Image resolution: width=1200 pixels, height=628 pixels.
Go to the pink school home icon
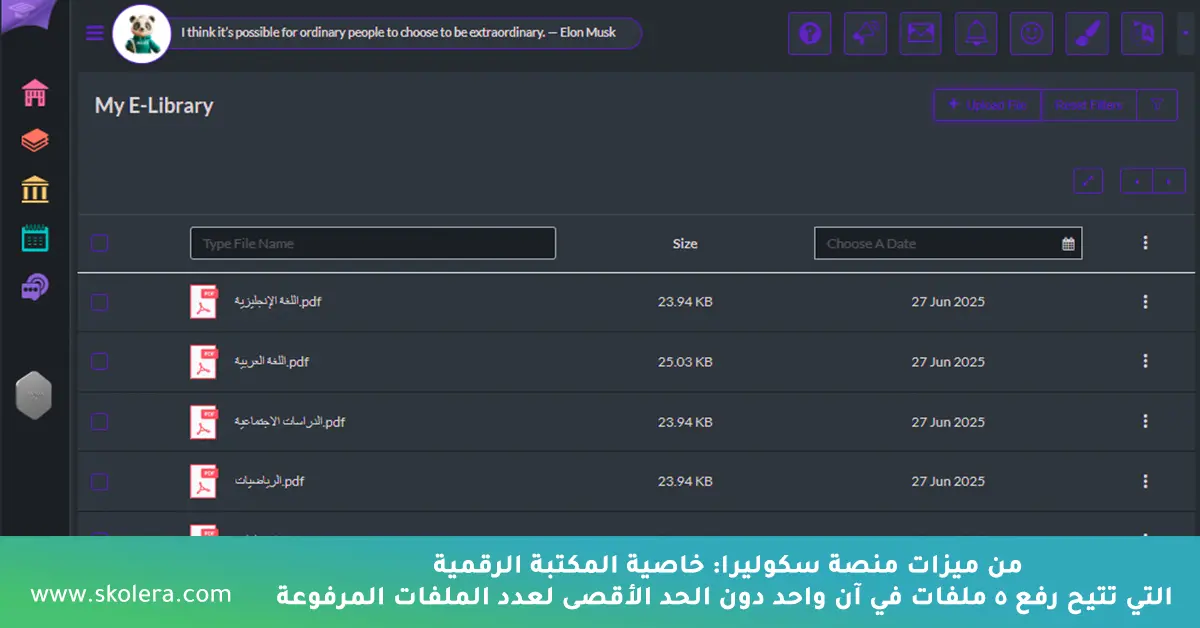(35, 94)
